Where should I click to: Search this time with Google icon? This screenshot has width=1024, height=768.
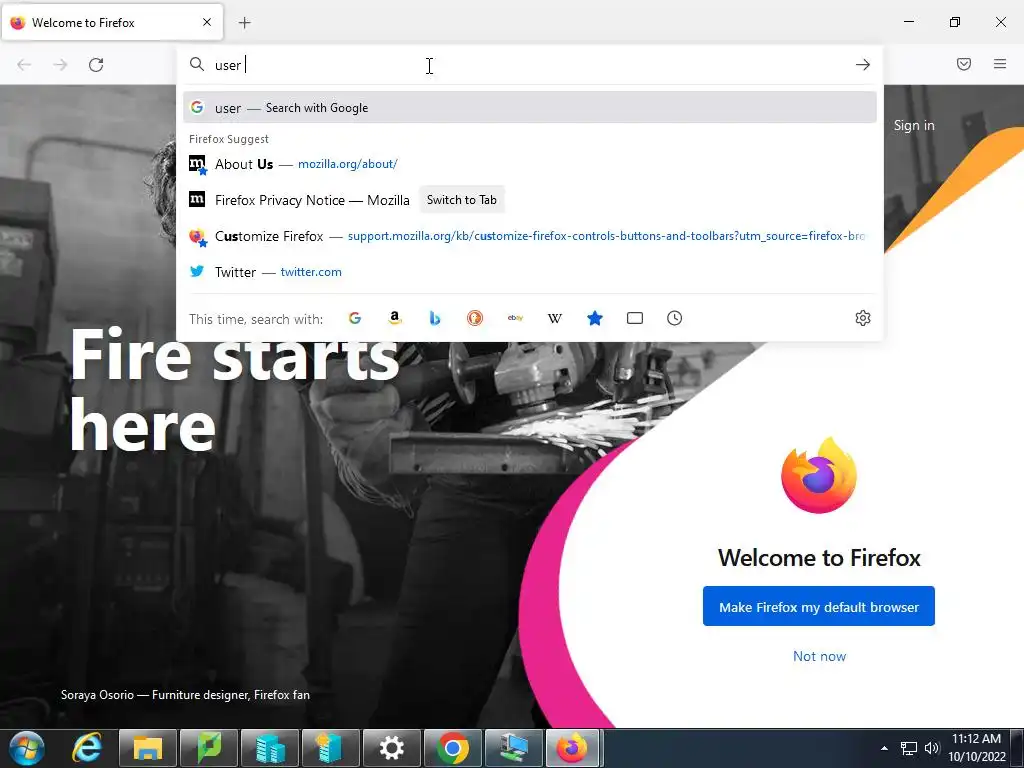(355, 318)
